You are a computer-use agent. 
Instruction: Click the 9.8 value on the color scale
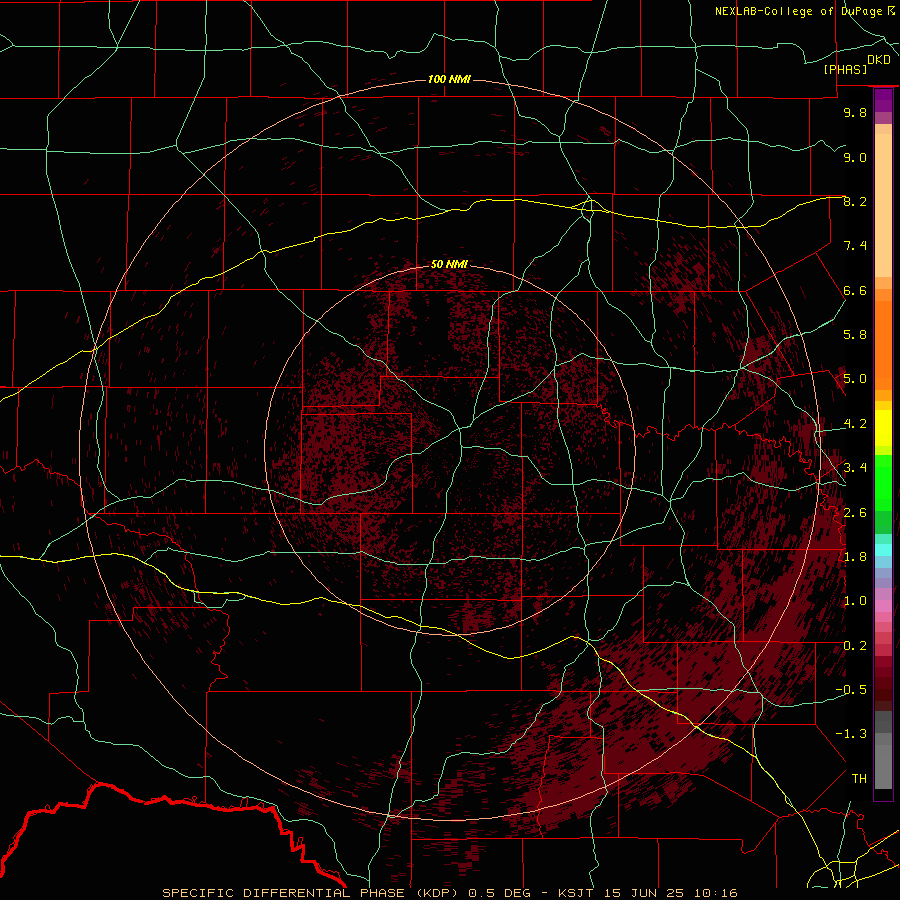[x=855, y=112]
